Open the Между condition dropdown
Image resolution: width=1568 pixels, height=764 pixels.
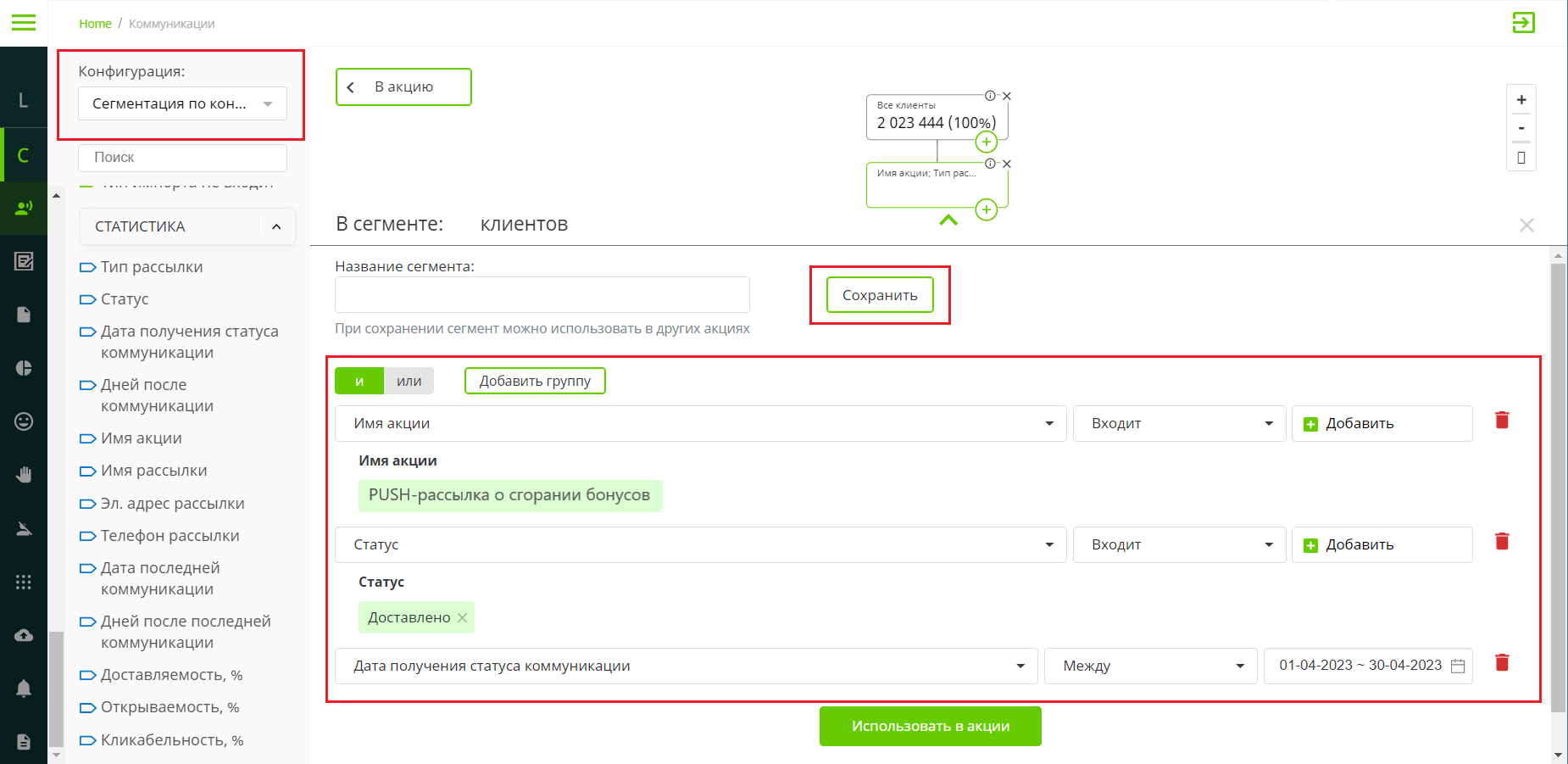pos(1150,666)
